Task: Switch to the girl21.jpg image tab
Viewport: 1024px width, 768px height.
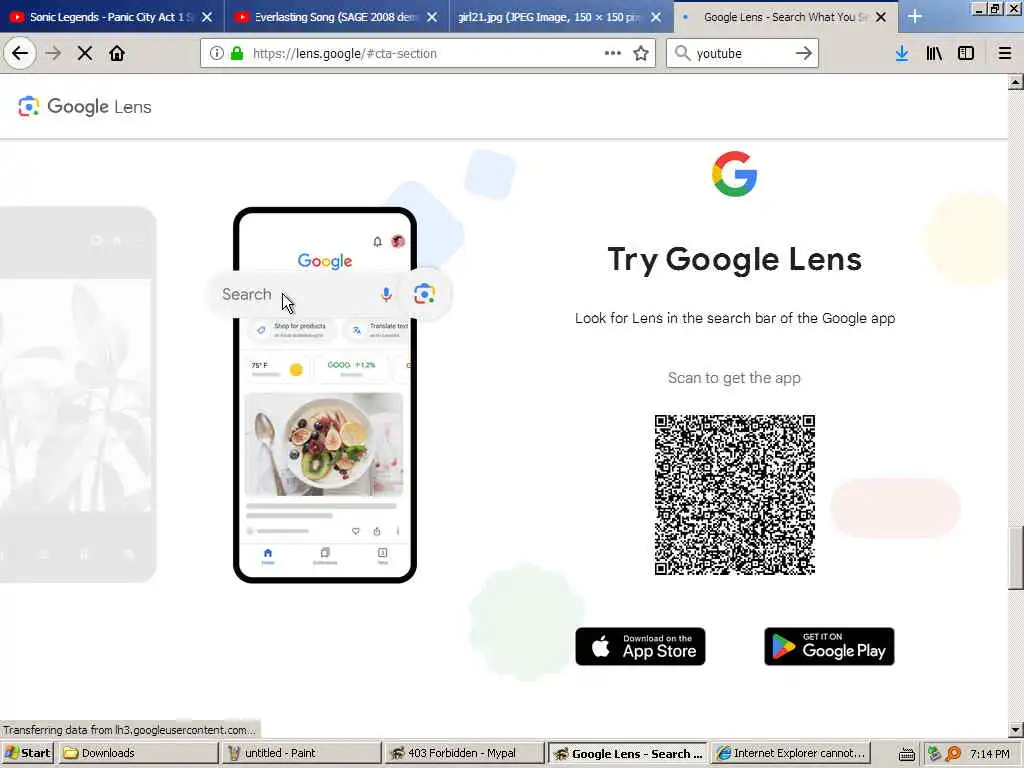Action: [x=549, y=17]
